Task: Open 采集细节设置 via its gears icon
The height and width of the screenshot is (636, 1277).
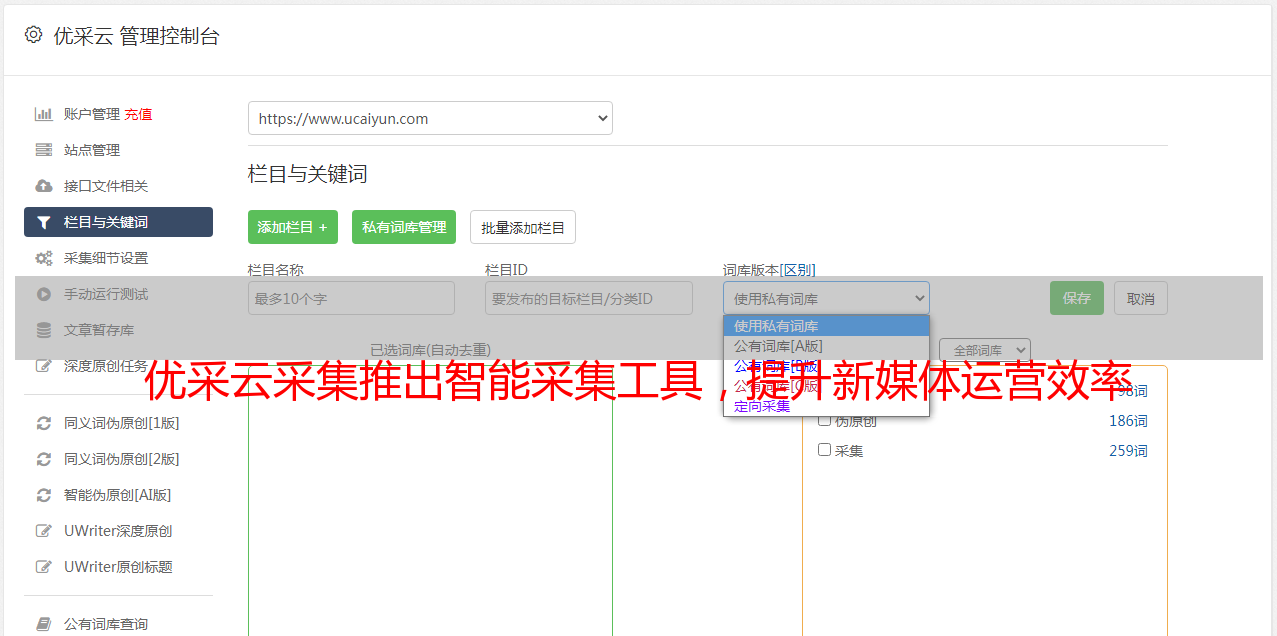Action: point(44,258)
